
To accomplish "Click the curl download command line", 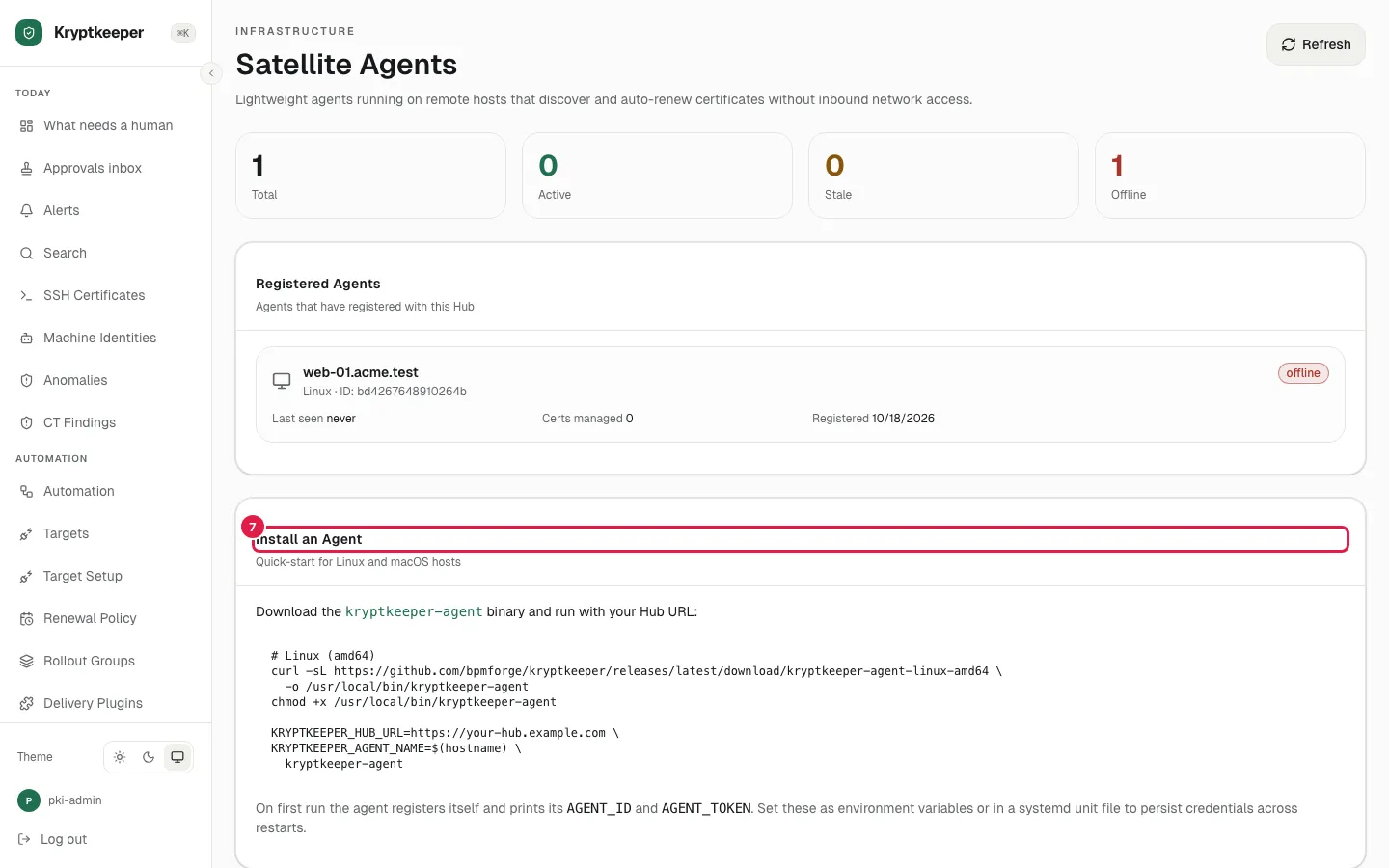I will click(637, 671).
